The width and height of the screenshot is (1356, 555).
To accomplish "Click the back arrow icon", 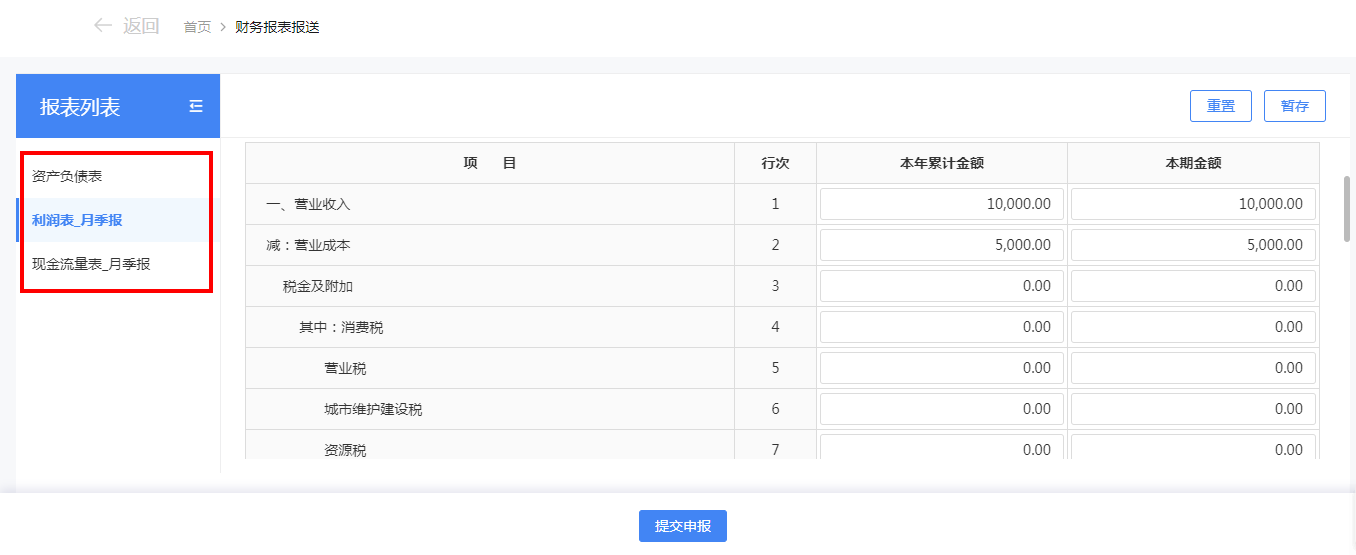I will click(102, 26).
